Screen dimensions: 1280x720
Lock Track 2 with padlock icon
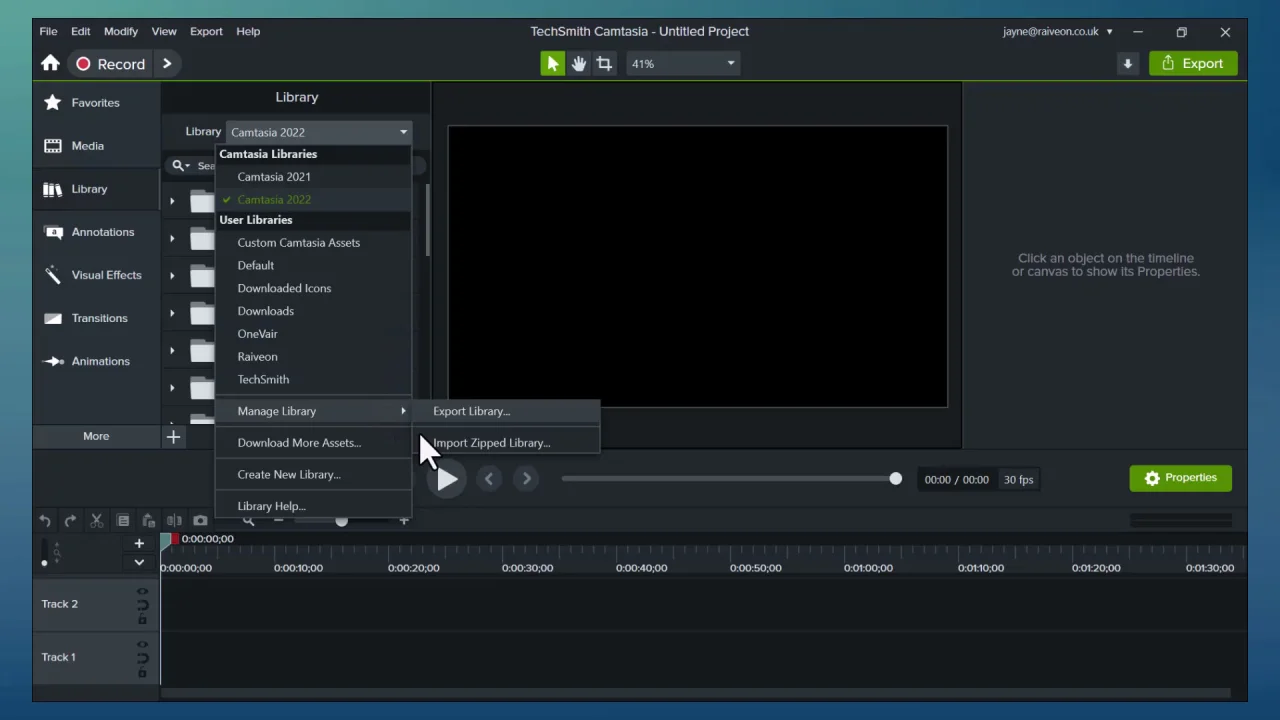[x=142, y=619]
